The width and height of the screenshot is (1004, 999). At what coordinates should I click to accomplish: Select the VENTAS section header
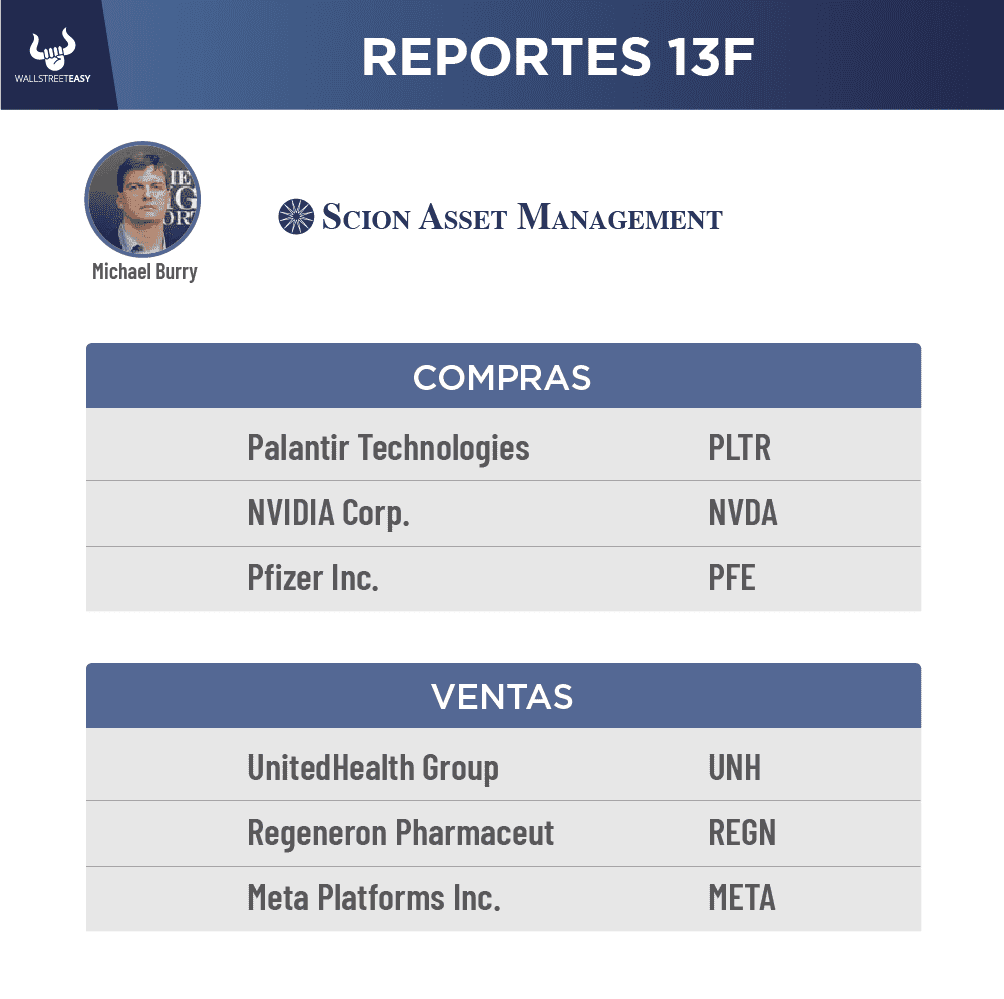click(x=502, y=696)
